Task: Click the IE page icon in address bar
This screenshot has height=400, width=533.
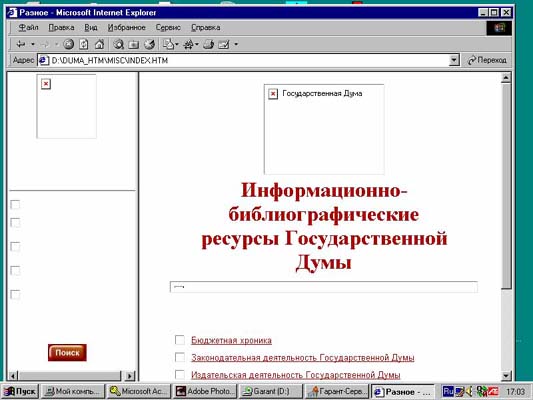Action: pyautogui.click(x=44, y=60)
